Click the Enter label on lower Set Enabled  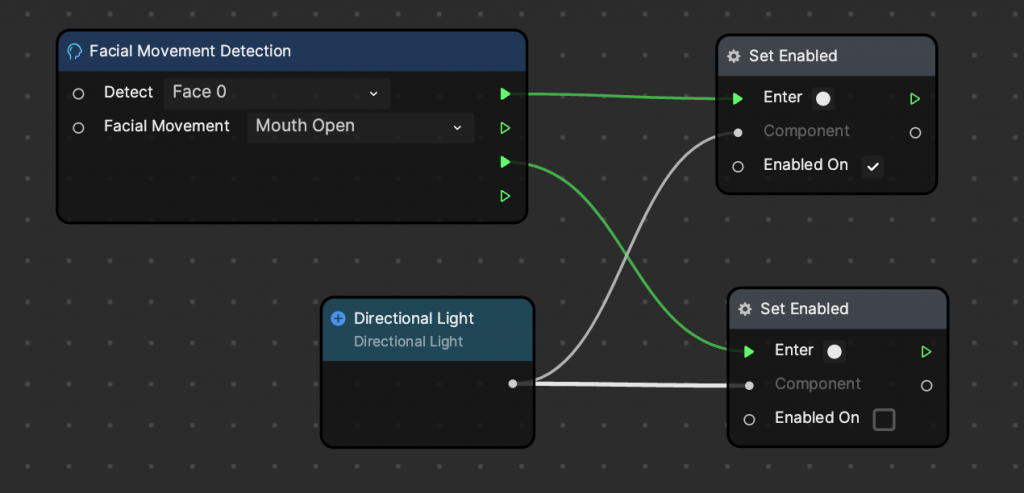[793, 350]
